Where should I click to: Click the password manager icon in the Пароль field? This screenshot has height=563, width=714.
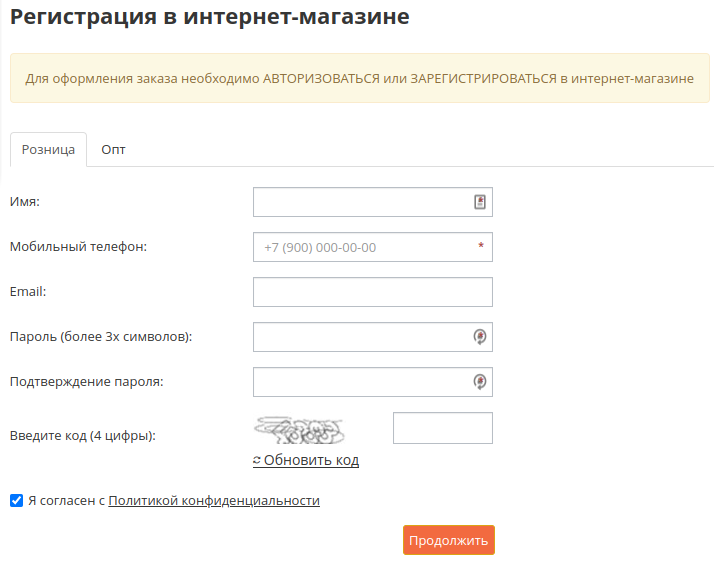tap(479, 337)
